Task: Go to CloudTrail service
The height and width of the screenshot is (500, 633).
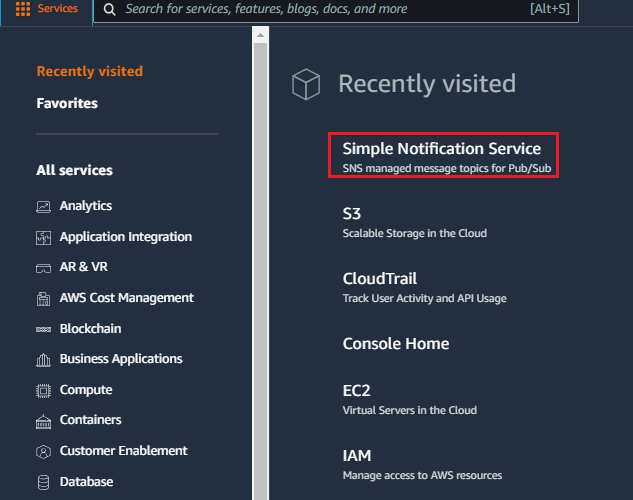Action: coord(379,278)
